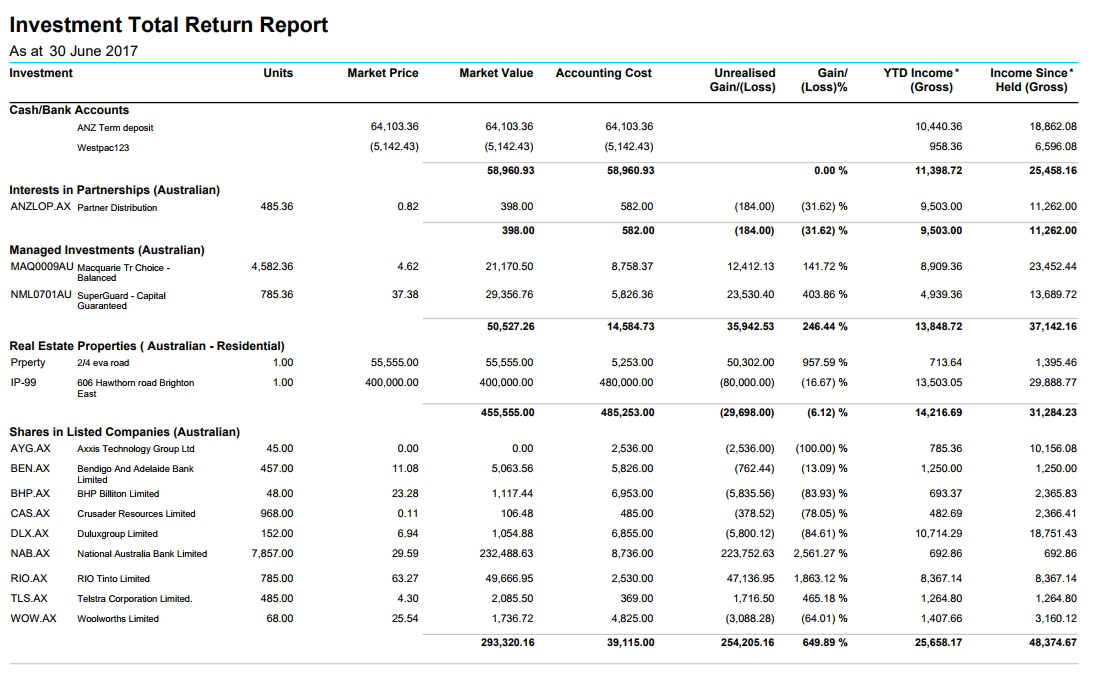The width and height of the screenshot is (1094, 686).
Task: Click the BHP.AX share code
Action: coord(30,493)
